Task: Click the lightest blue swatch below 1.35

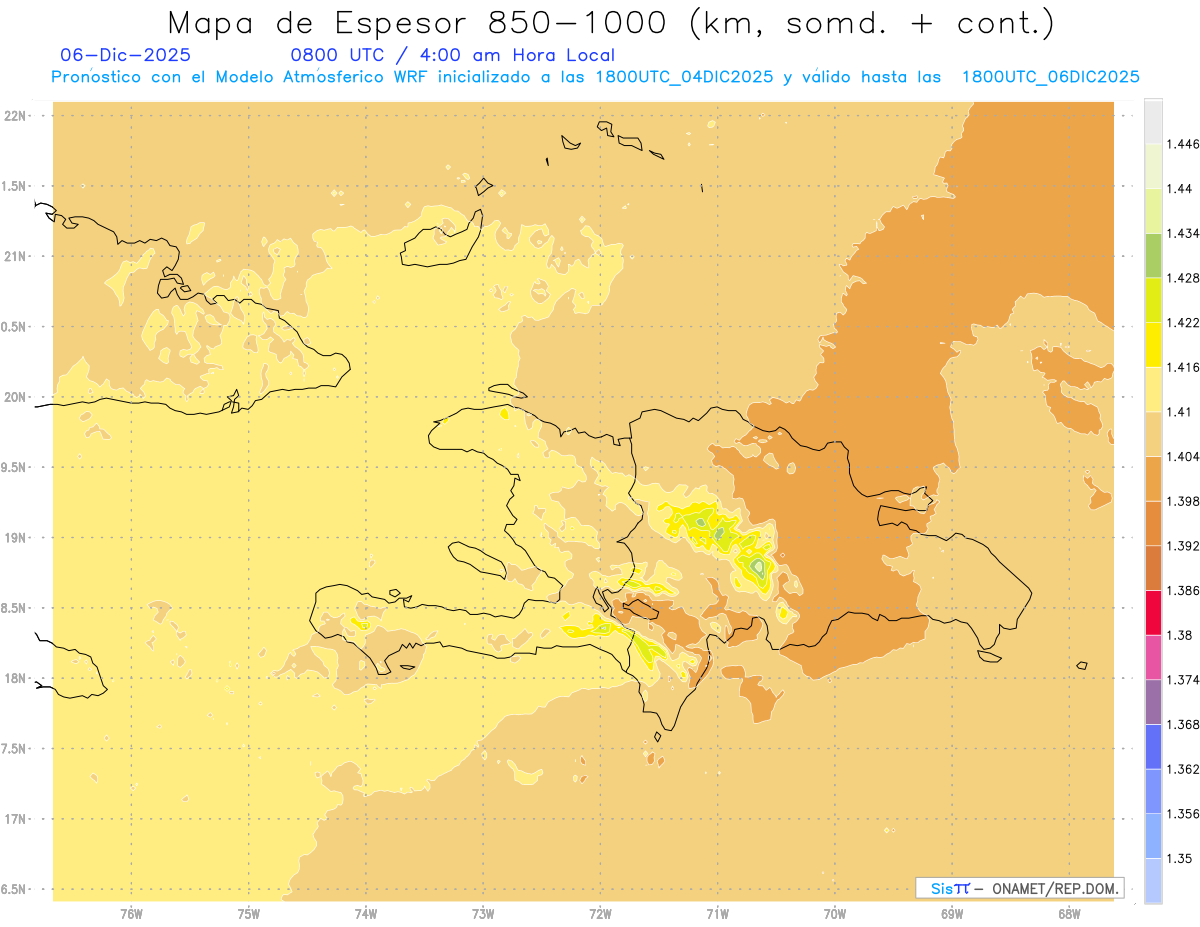Action: point(1153,881)
